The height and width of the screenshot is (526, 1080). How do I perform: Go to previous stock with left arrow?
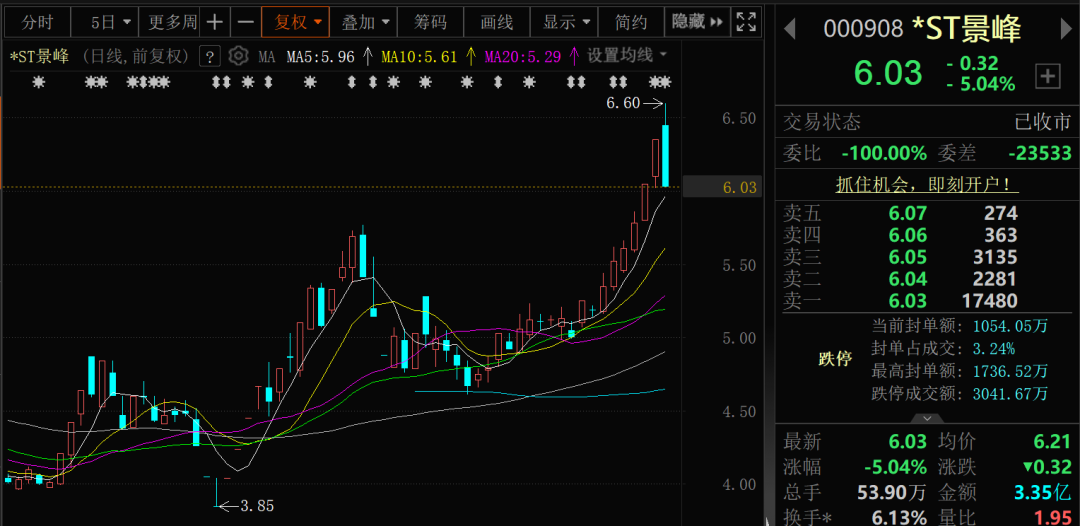789,29
